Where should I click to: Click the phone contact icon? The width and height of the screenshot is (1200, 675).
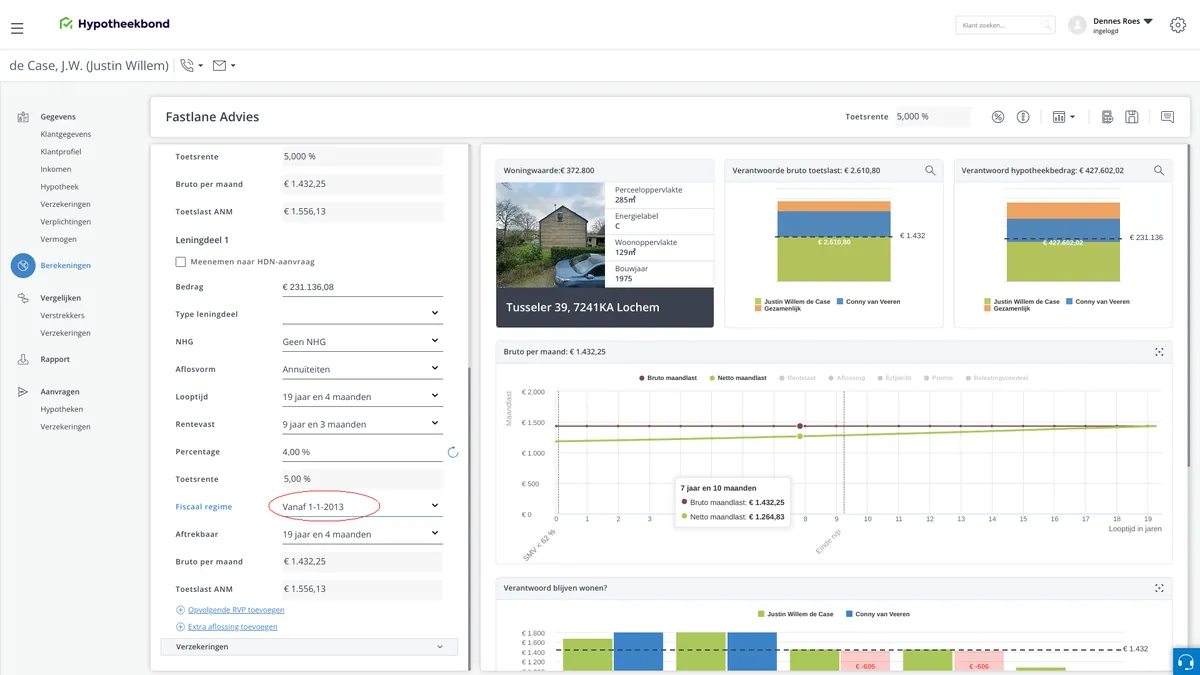pyautogui.click(x=187, y=65)
